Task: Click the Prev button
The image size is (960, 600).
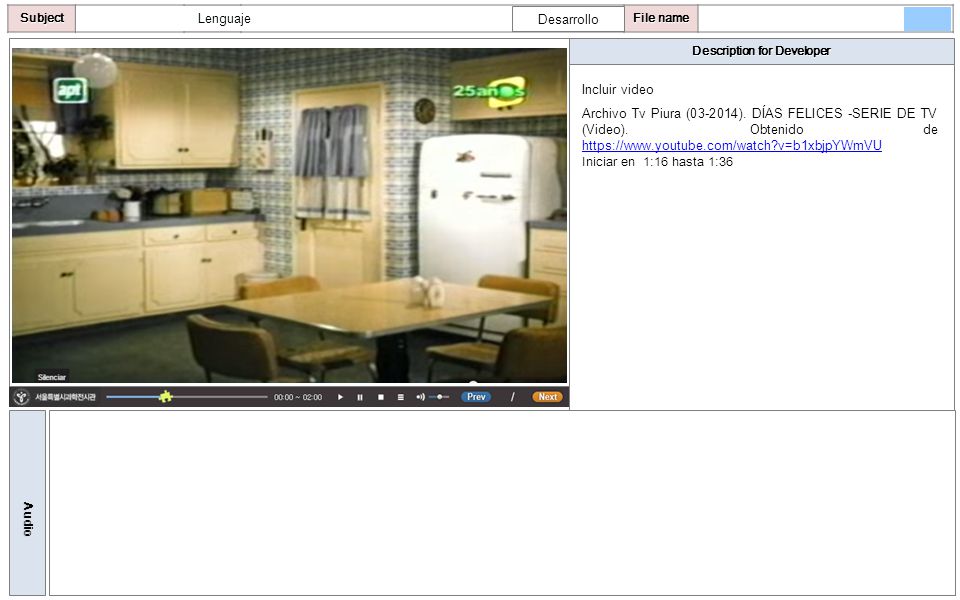Action: click(x=476, y=397)
